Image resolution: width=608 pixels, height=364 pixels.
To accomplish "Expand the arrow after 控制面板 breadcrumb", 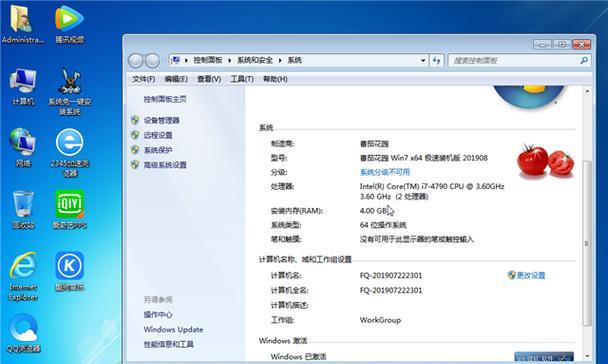I will [x=230, y=60].
